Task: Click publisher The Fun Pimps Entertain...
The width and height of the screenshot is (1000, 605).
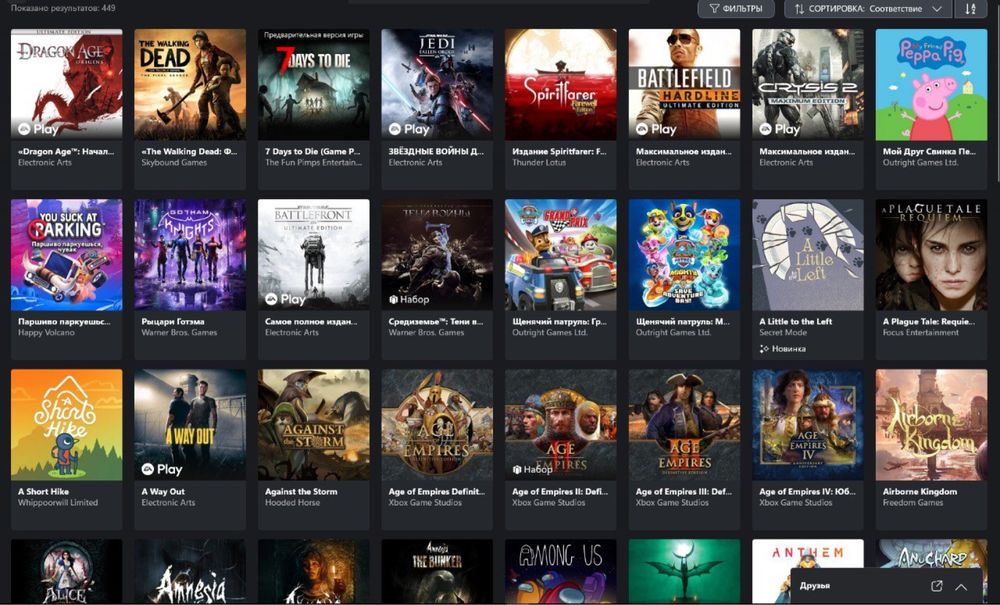Action: pyautogui.click(x=314, y=163)
